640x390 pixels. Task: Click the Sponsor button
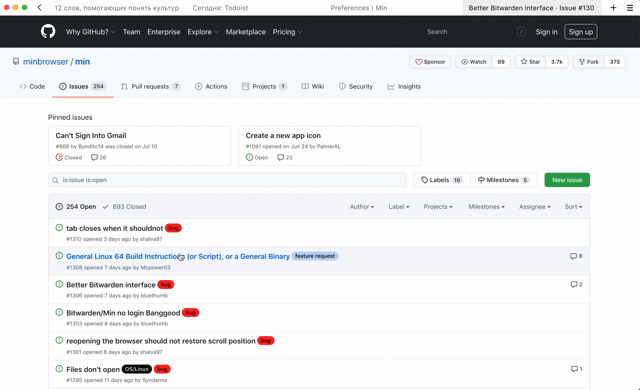tap(430, 62)
